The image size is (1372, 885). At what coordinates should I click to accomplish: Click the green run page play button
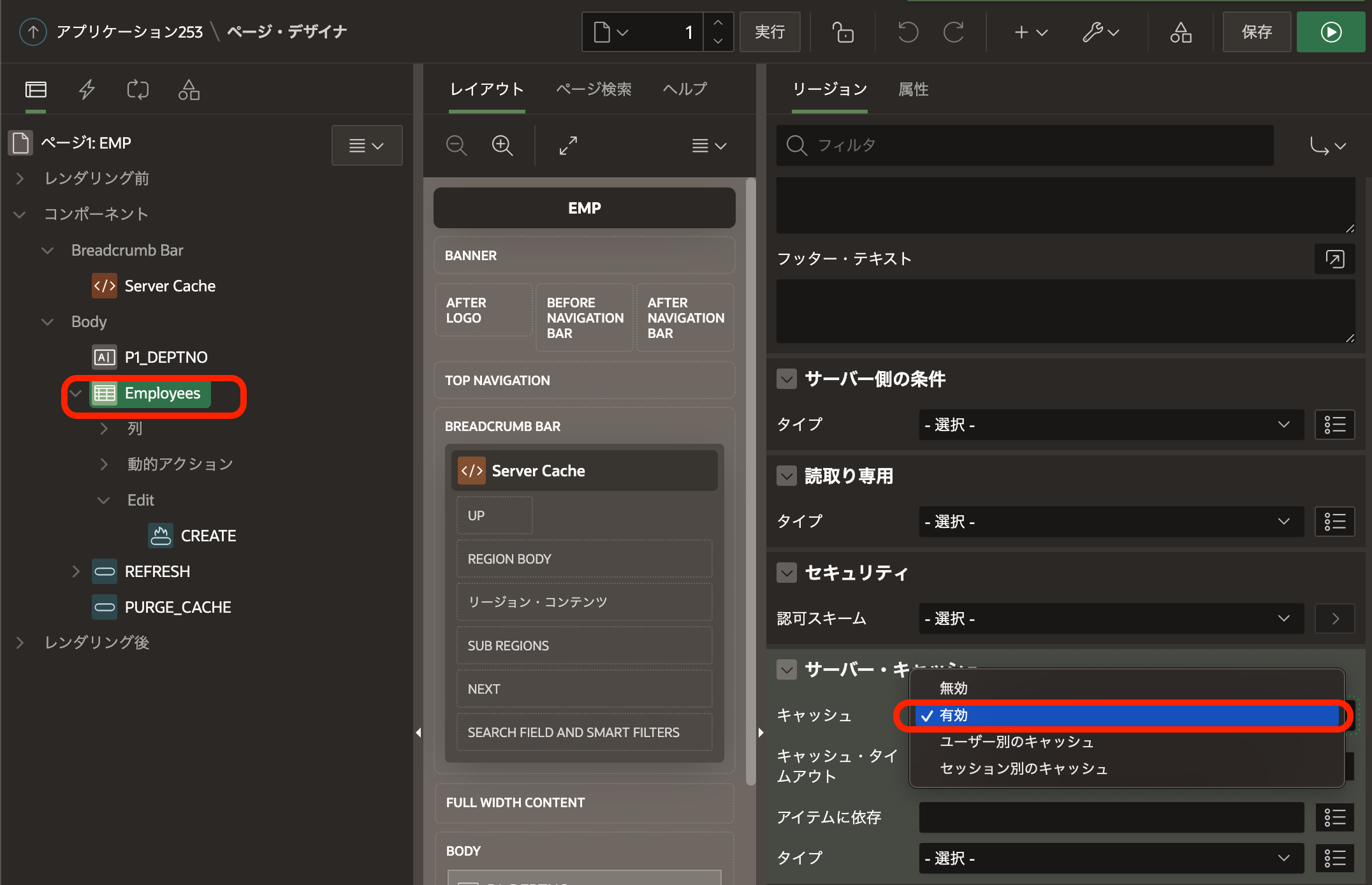pos(1331,32)
